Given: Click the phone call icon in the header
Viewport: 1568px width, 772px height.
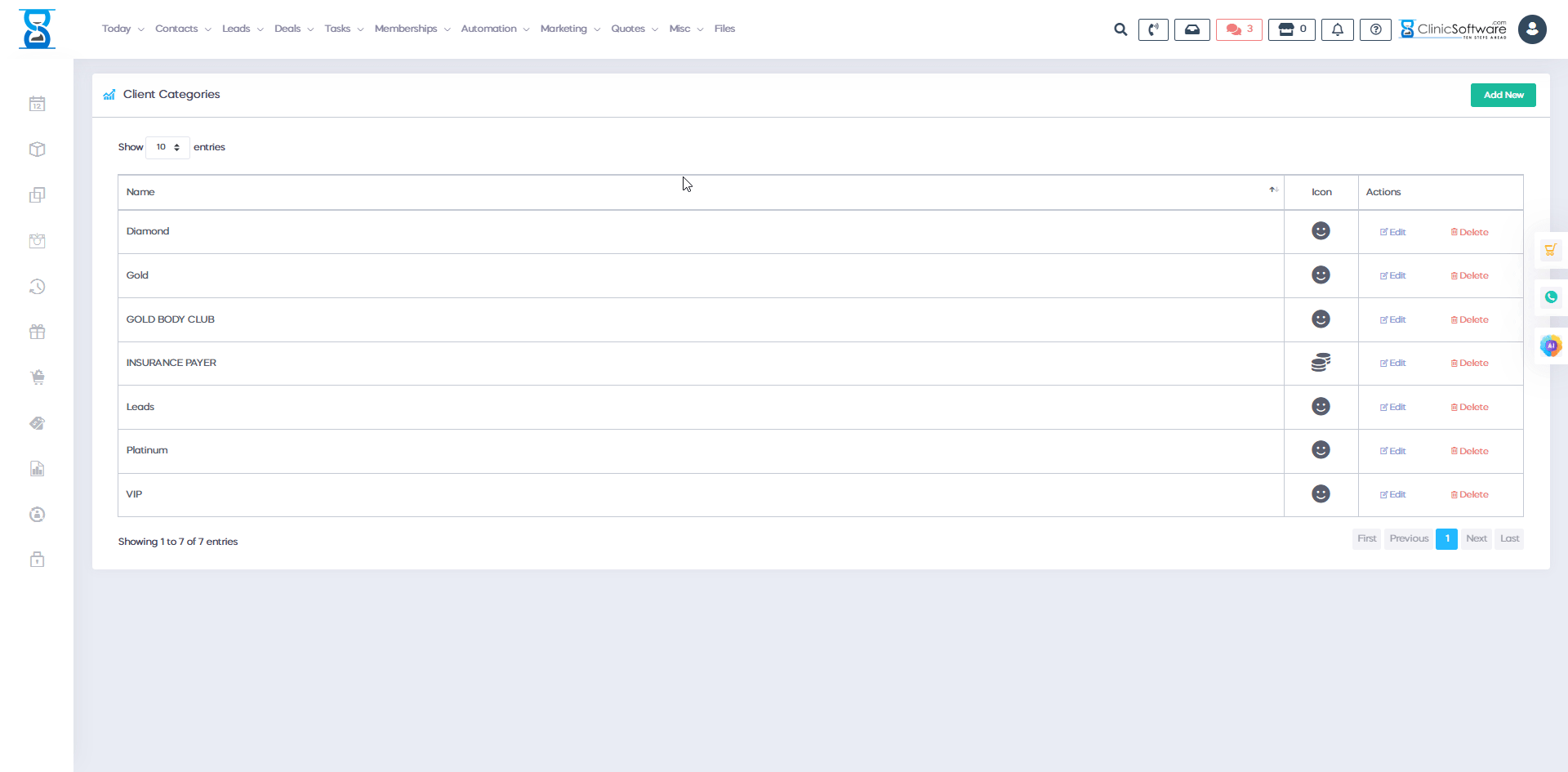Looking at the screenshot, I should pyautogui.click(x=1153, y=29).
